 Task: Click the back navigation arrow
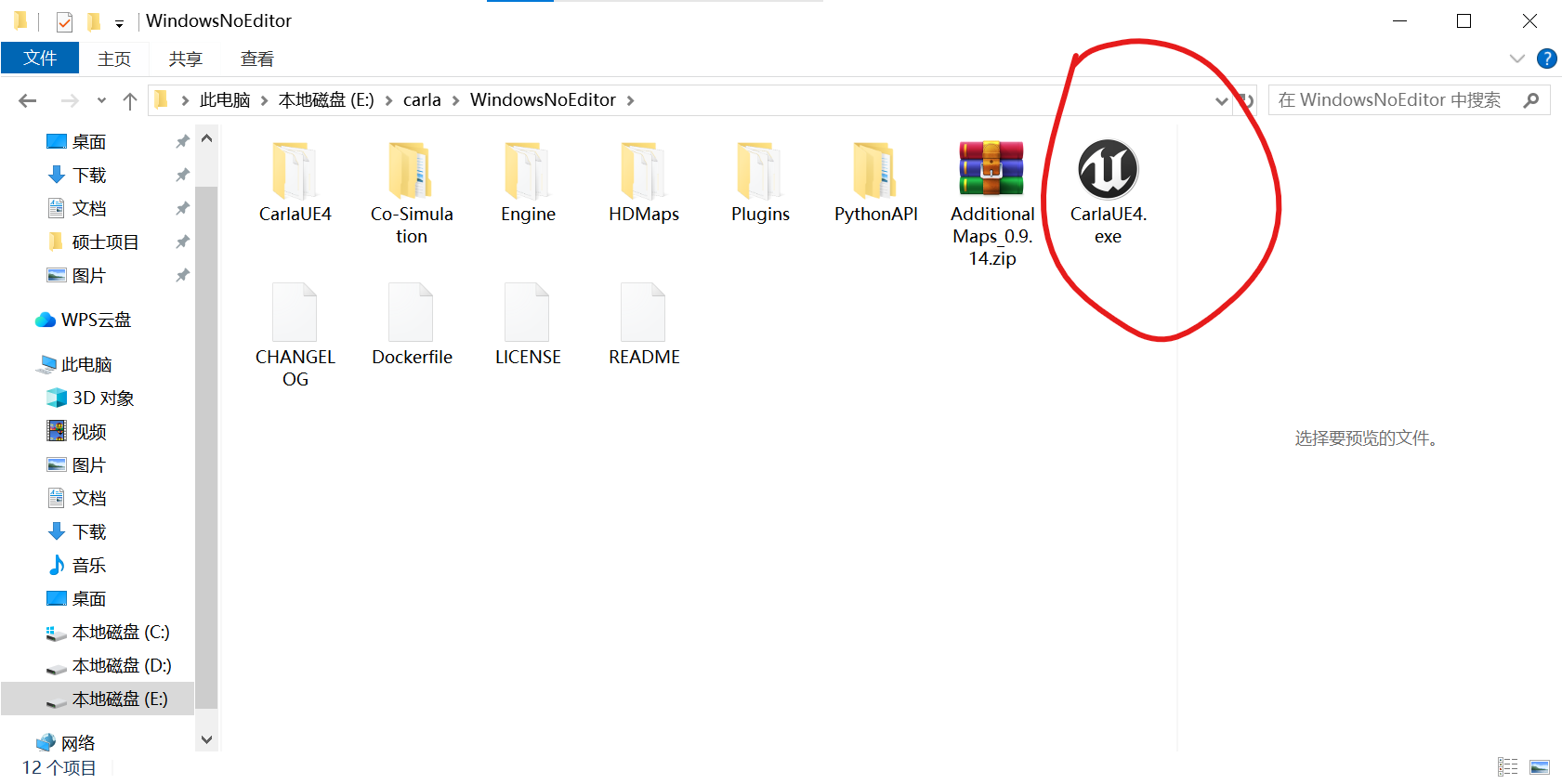[28, 100]
